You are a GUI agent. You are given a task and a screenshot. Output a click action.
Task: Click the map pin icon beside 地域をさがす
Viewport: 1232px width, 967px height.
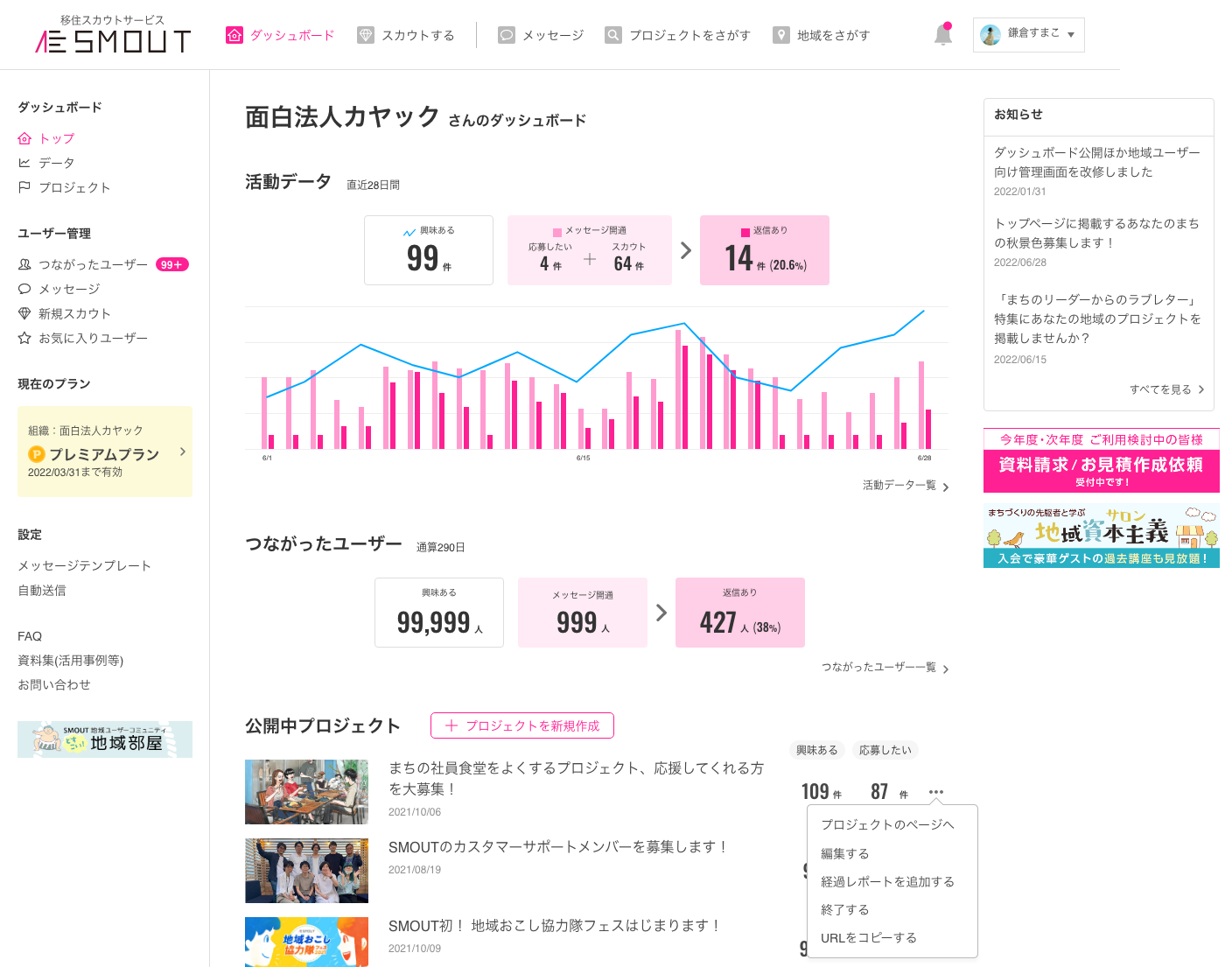click(x=781, y=35)
